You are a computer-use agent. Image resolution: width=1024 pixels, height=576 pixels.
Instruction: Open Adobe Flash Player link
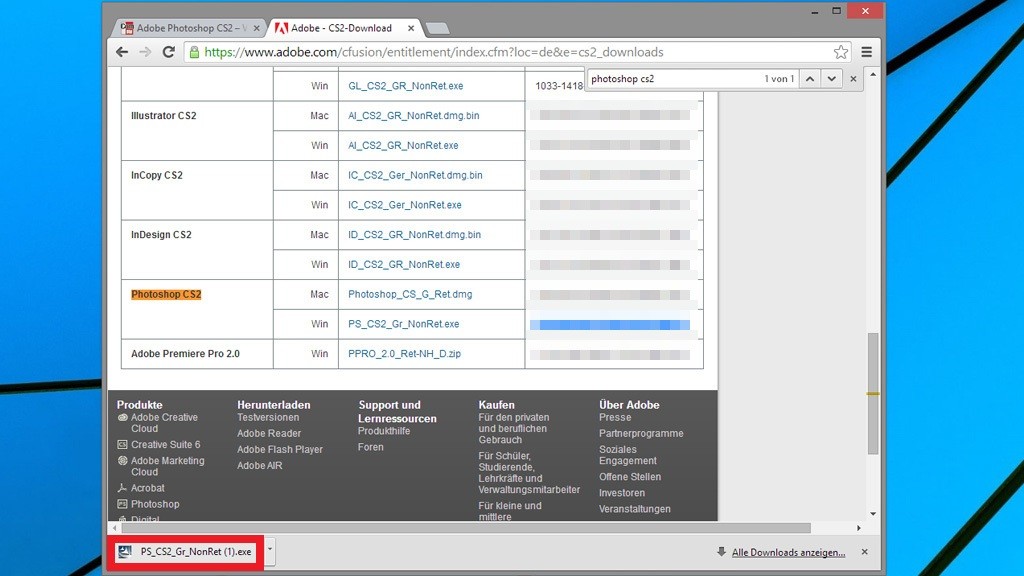tap(280, 450)
